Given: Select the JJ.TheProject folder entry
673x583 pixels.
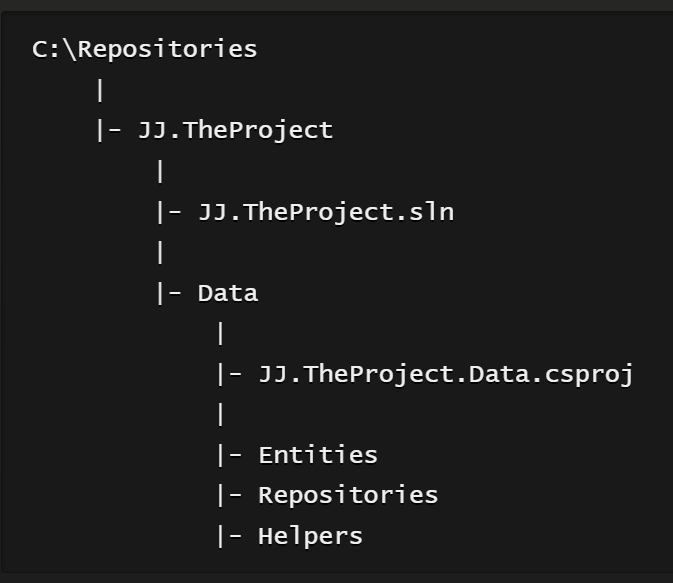Looking at the screenshot, I should [x=235, y=131].
